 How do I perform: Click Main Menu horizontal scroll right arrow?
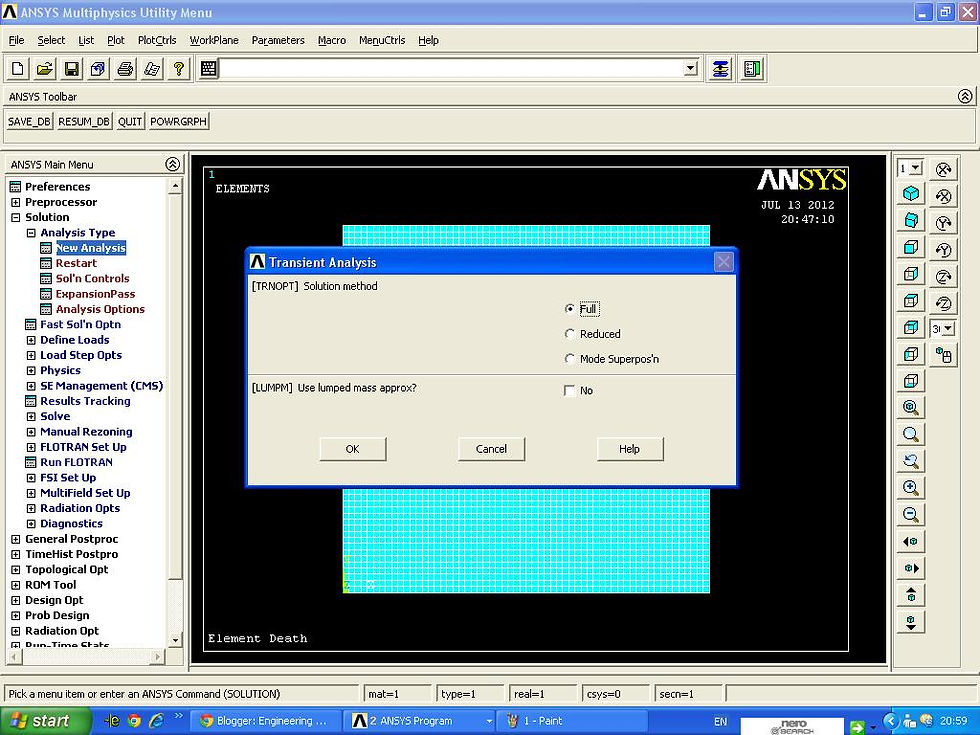[x=158, y=657]
